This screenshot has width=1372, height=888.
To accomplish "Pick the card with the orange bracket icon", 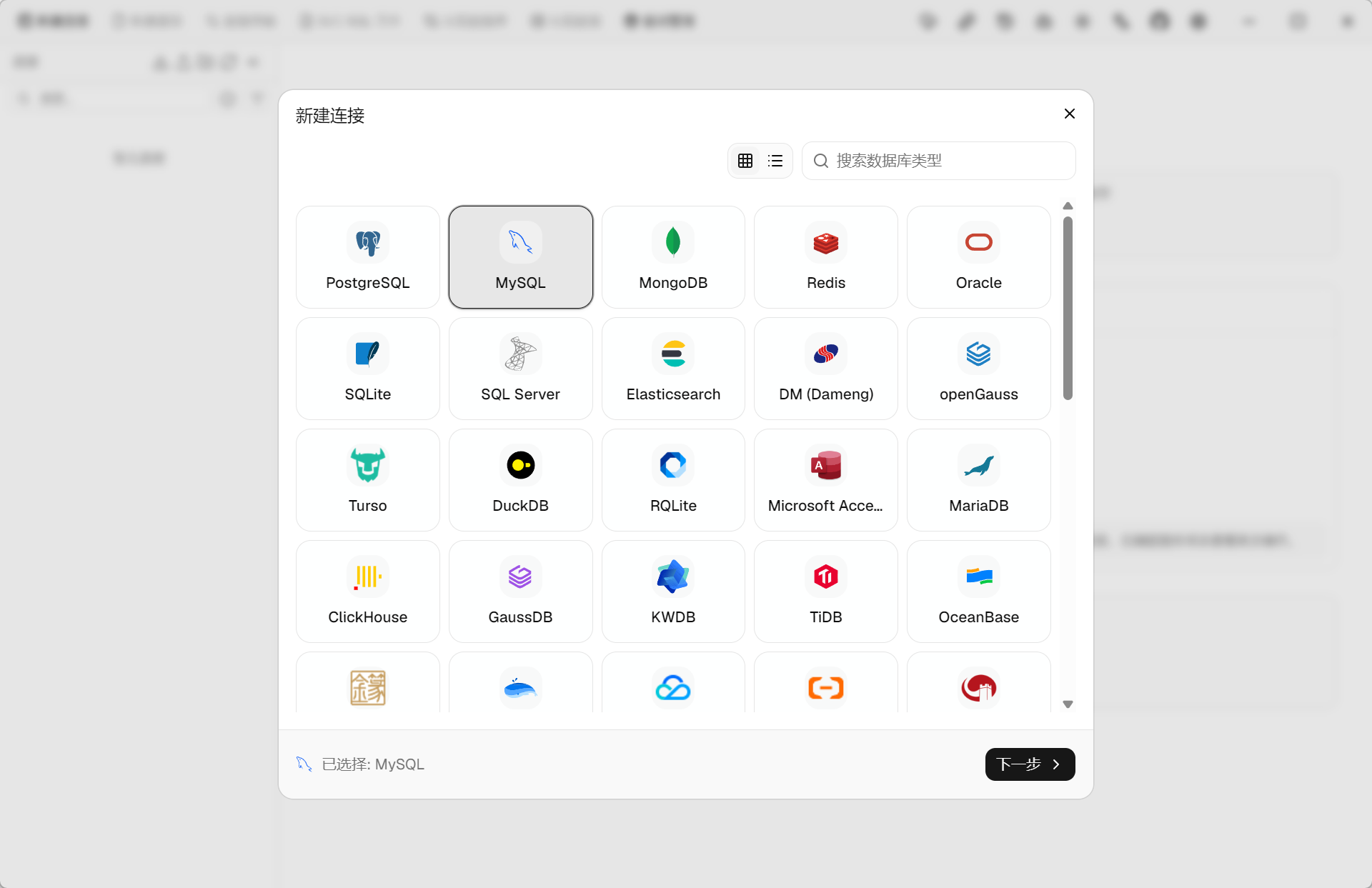I will click(x=826, y=683).
